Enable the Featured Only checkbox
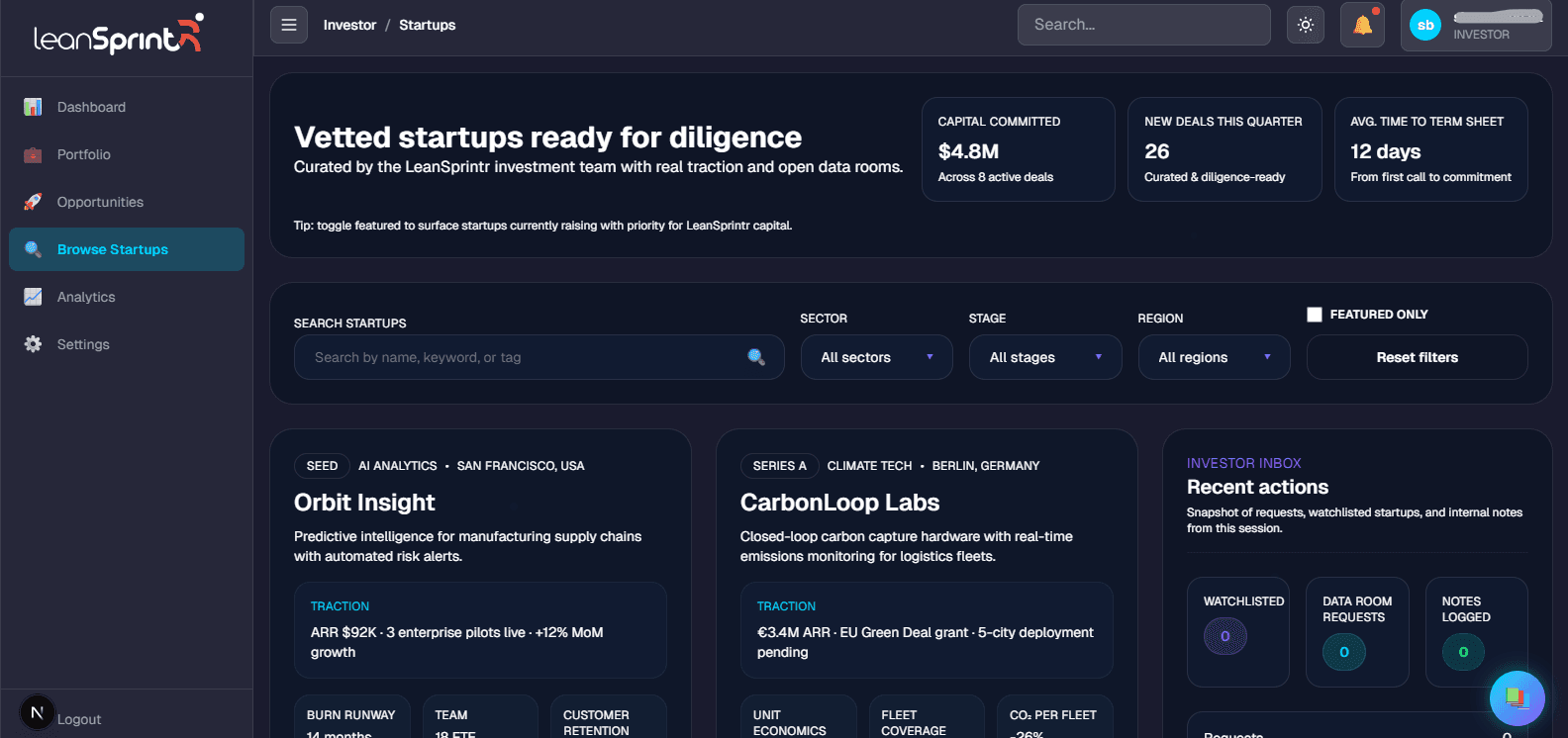This screenshot has width=1568, height=738. click(1315, 315)
